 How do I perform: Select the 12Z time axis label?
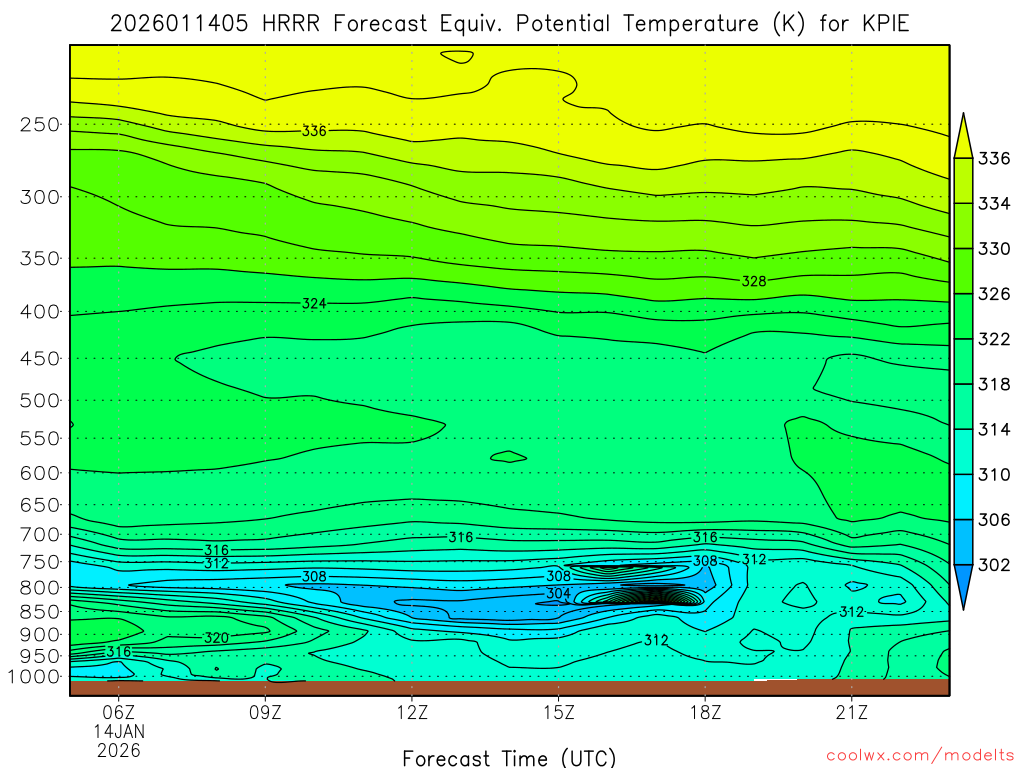point(412,712)
